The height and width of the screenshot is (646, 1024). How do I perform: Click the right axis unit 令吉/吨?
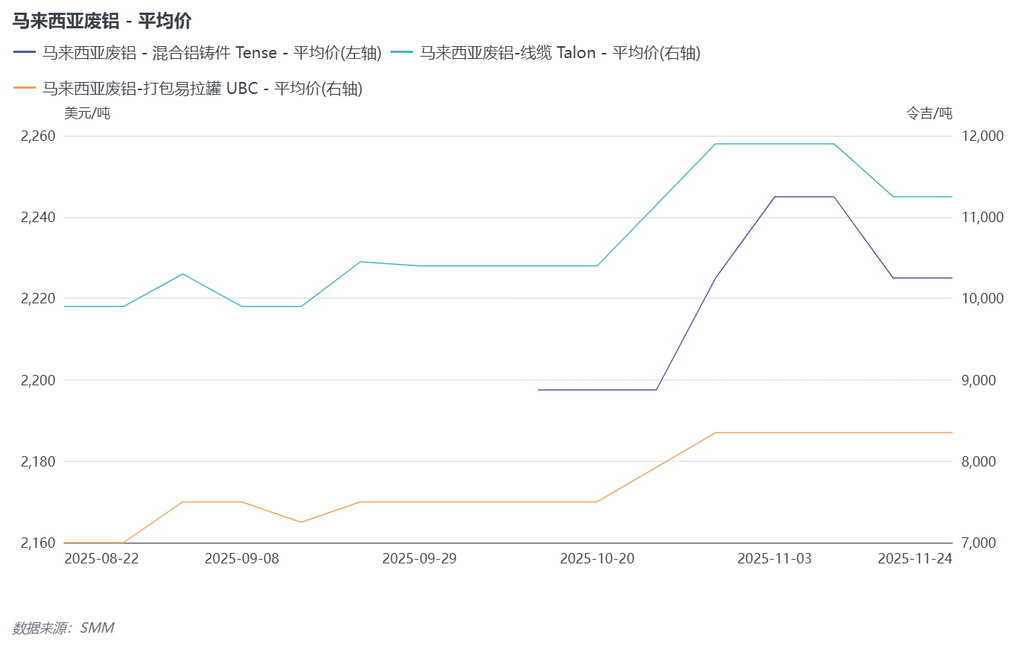[x=929, y=113]
